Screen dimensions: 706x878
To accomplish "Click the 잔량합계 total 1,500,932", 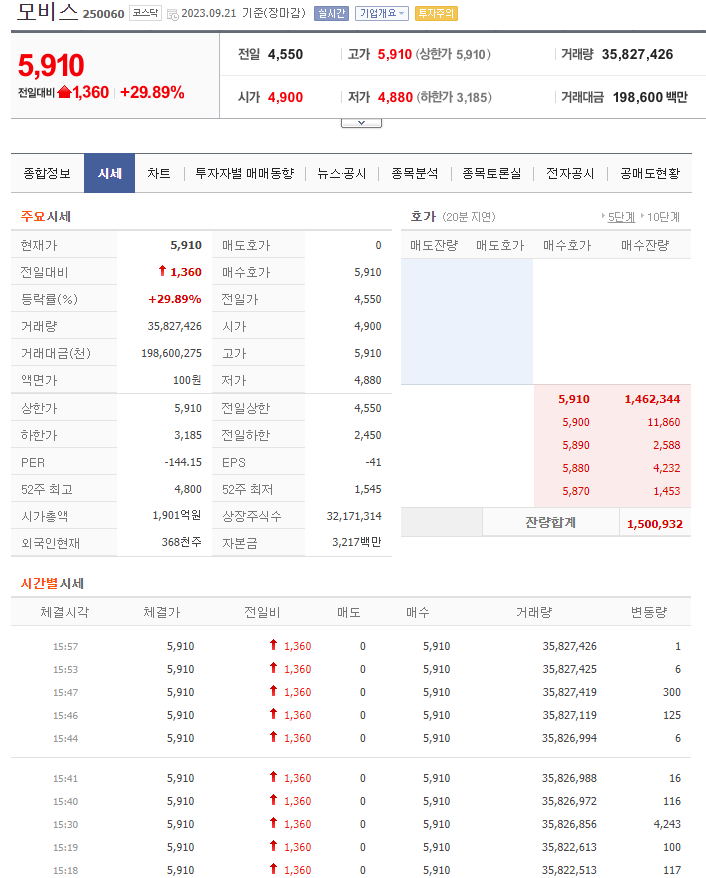I will (x=654, y=524).
